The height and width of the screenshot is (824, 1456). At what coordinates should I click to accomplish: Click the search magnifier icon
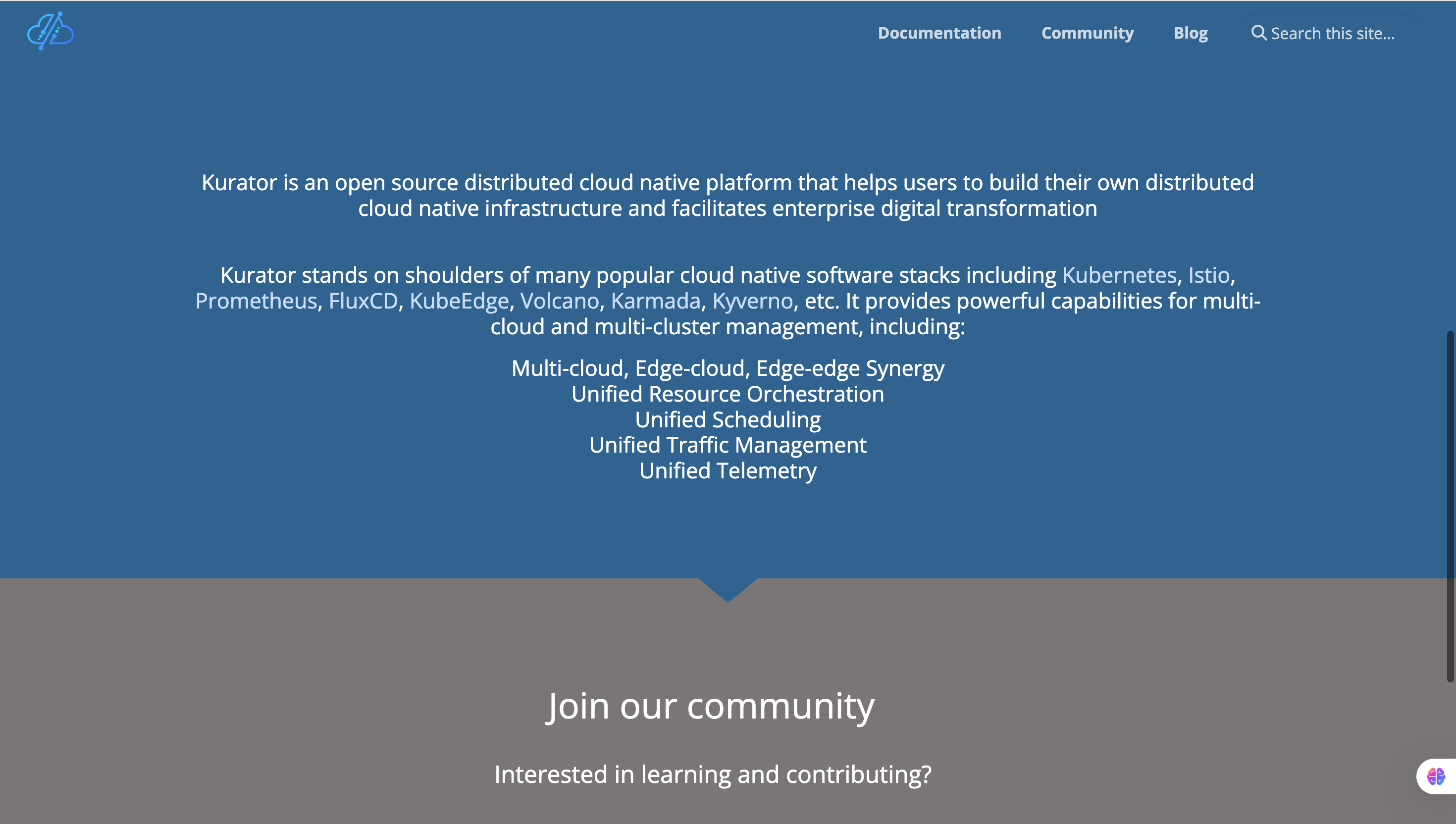coord(1258,33)
